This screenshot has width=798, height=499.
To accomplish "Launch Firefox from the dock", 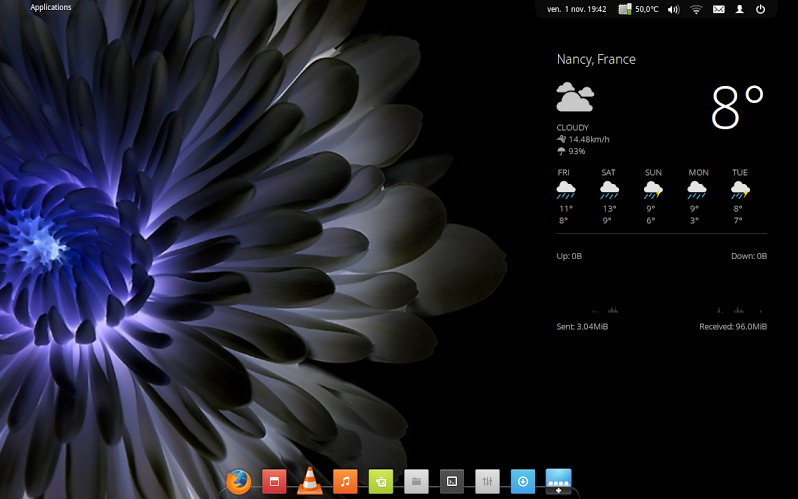I will pyautogui.click(x=238, y=482).
